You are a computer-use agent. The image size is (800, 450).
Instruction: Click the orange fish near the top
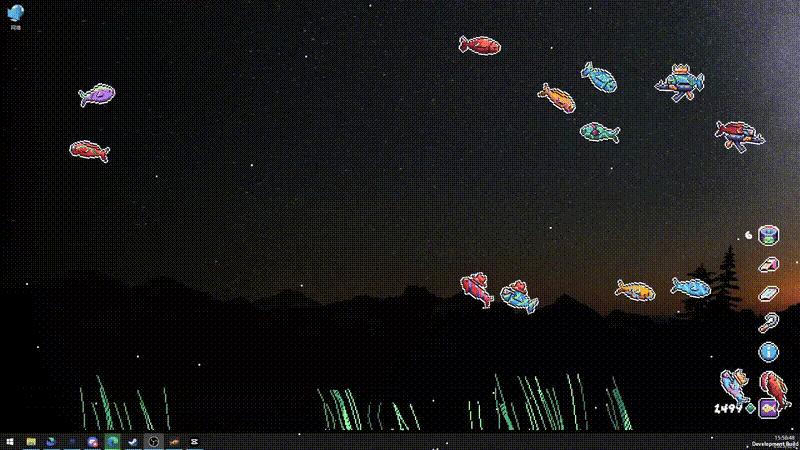tap(557, 96)
